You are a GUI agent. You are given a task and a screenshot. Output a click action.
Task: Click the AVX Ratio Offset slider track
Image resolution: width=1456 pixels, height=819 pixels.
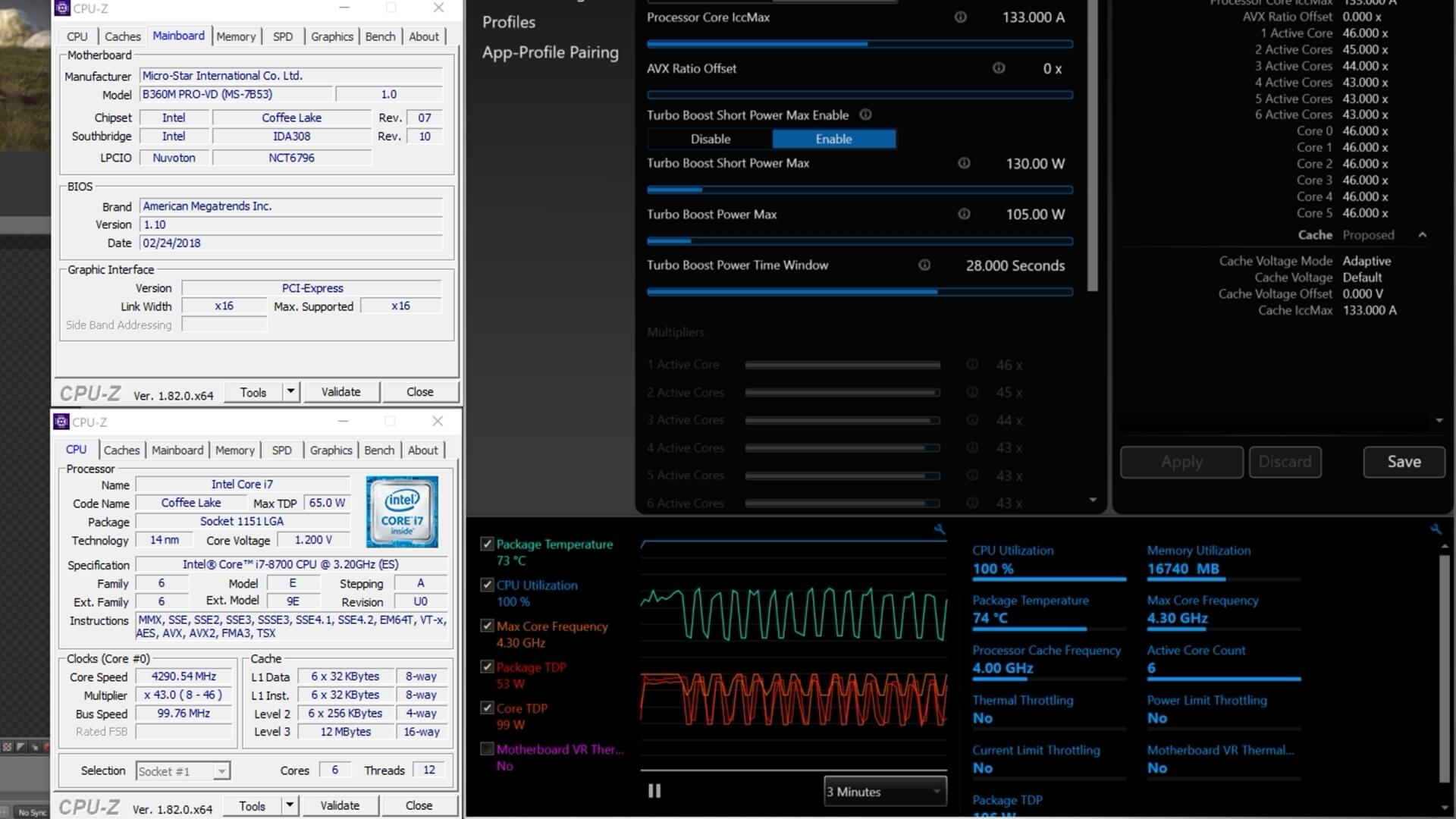click(860, 95)
